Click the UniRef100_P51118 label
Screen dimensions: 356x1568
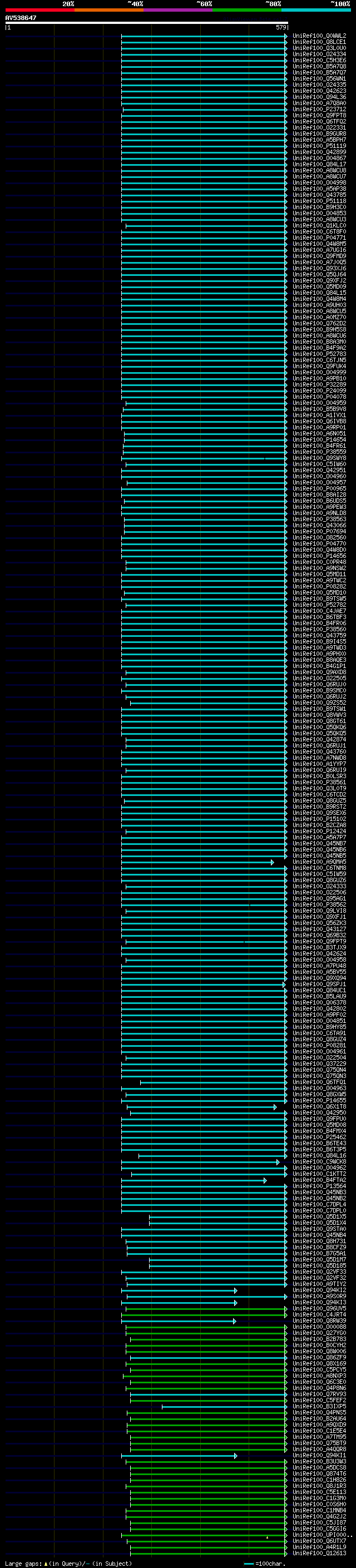(319, 201)
